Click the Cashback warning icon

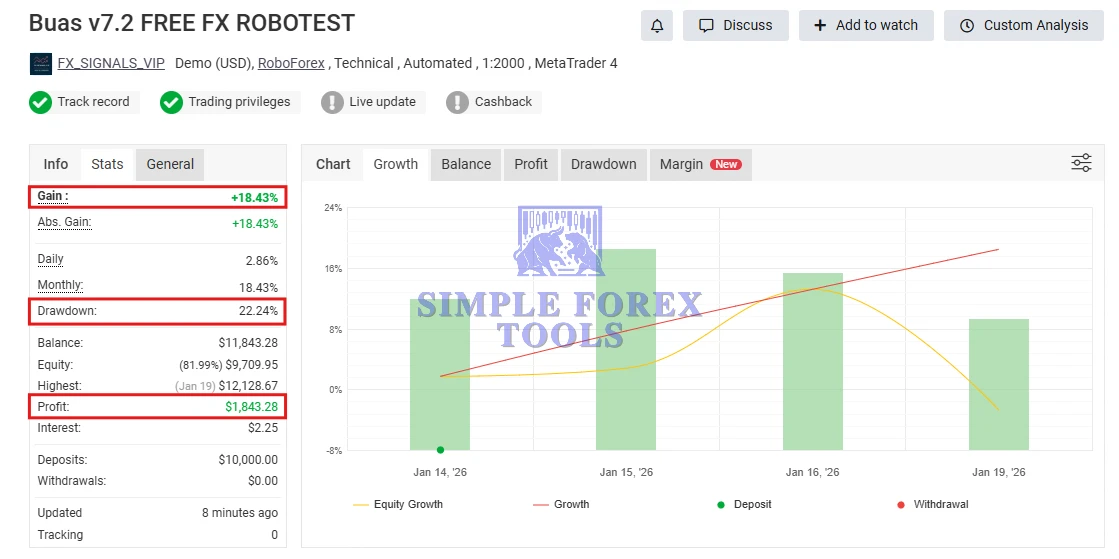pyautogui.click(x=457, y=102)
